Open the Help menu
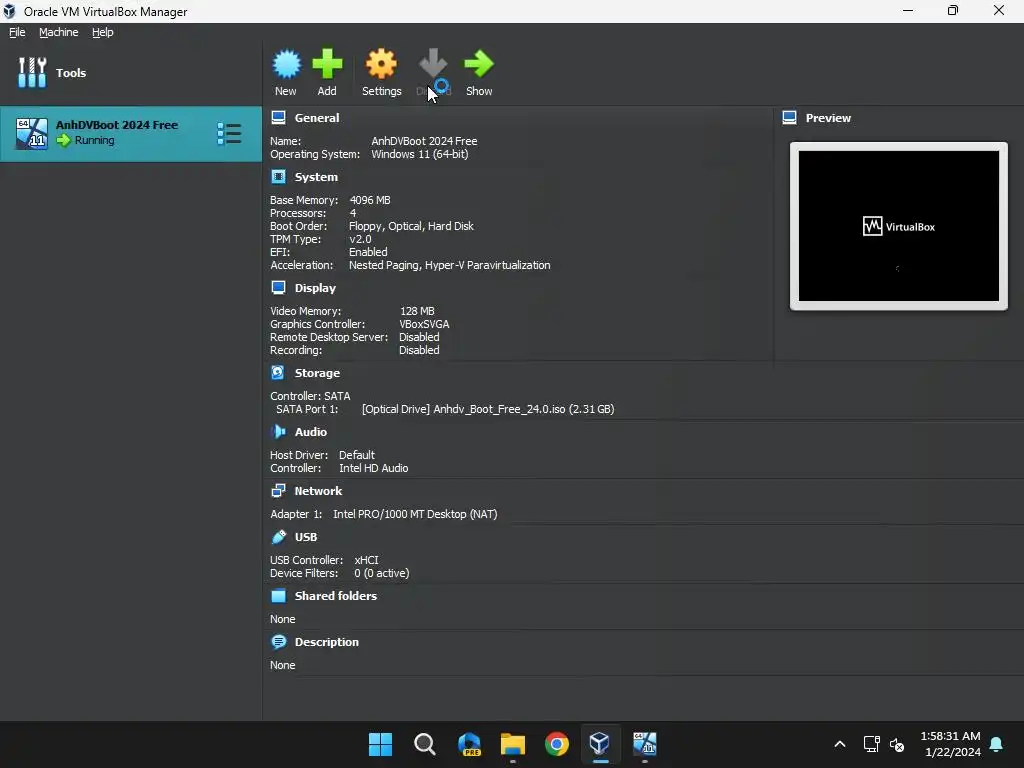1024x768 pixels. (103, 32)
